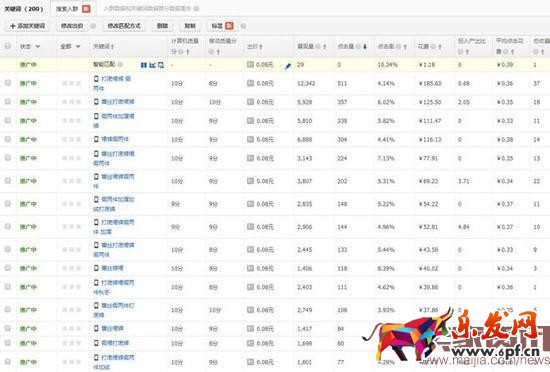Click the 删除 button
Image resolution: width=550 pixels, height=372 pixels.
162,26
